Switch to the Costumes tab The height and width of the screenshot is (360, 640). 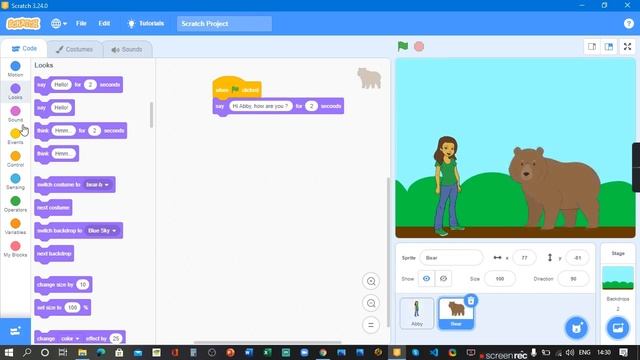(74, 49)
